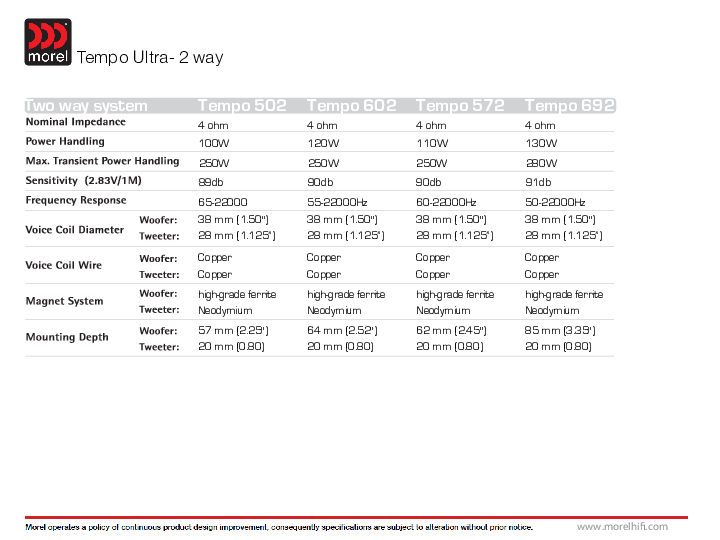Select Tempo 502 frequency '65-22000'
This screenshot has width=720, height=540.
pyautogui.click(x=223, y=202)
